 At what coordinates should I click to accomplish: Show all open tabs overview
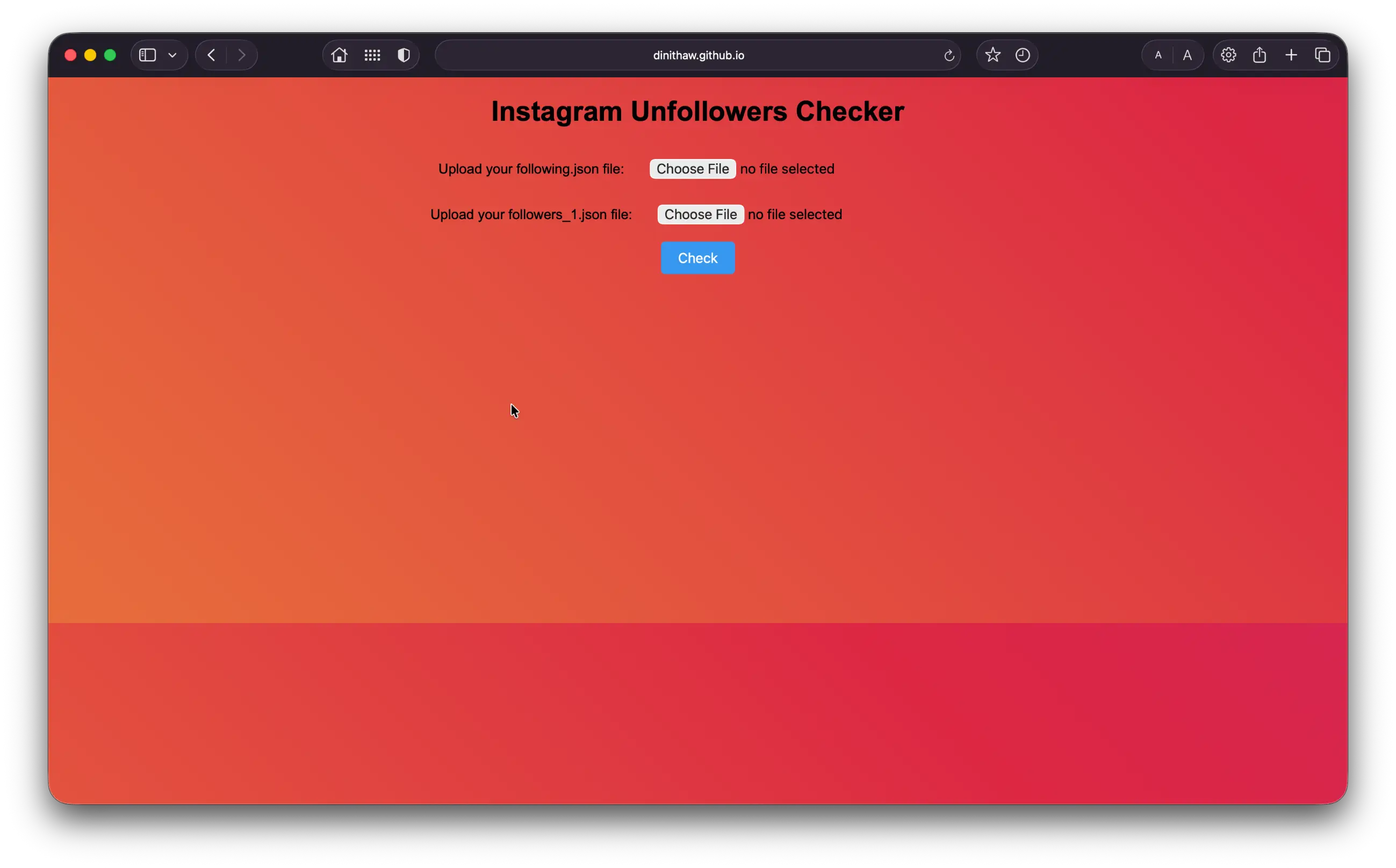click(x=1323, y=55)
